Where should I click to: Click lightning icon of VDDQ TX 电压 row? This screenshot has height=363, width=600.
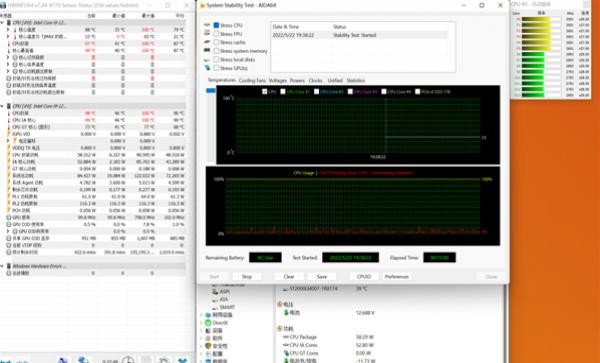tap(9, 148)
